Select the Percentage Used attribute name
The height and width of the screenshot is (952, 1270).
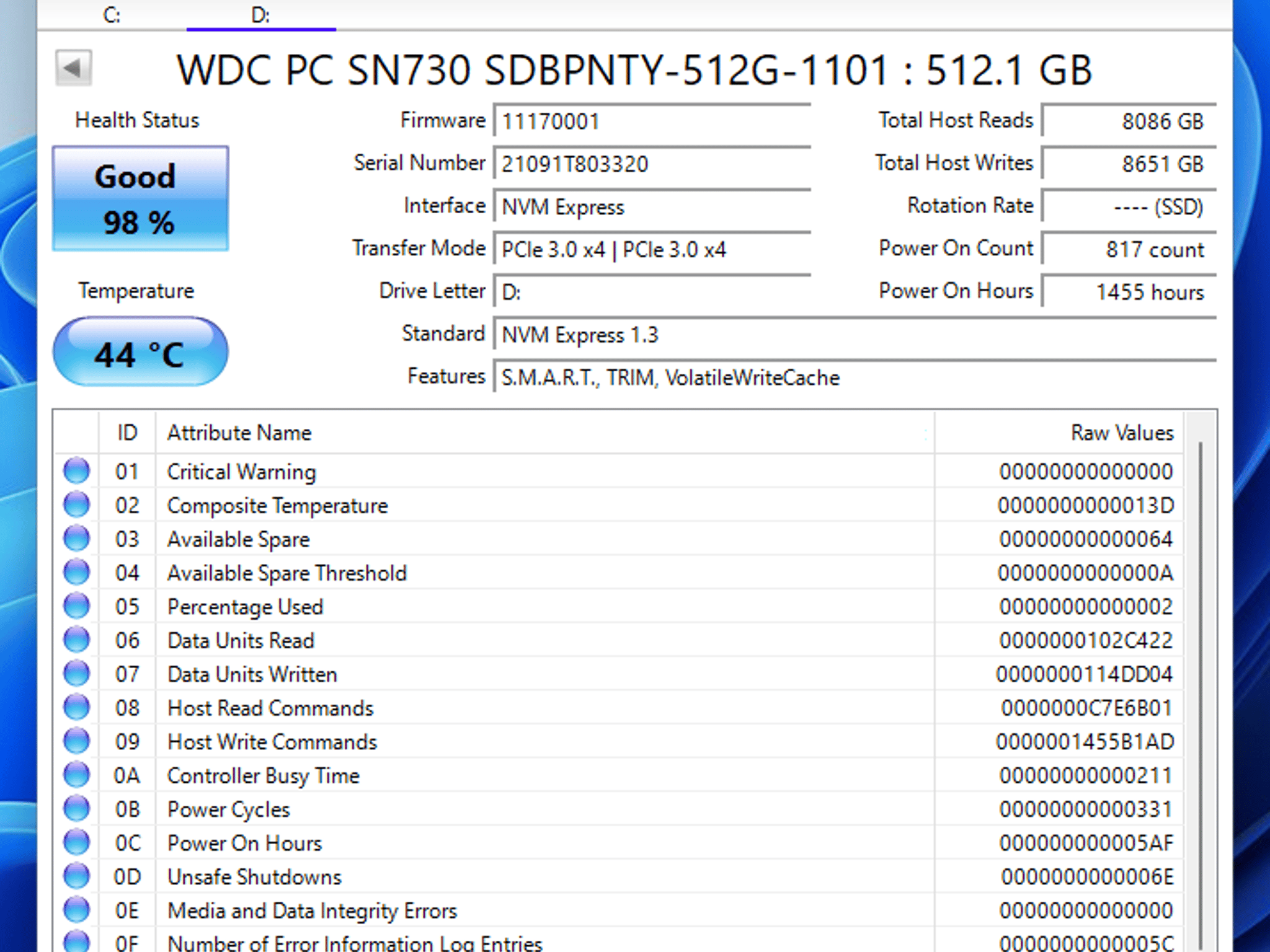coord(246,607)
